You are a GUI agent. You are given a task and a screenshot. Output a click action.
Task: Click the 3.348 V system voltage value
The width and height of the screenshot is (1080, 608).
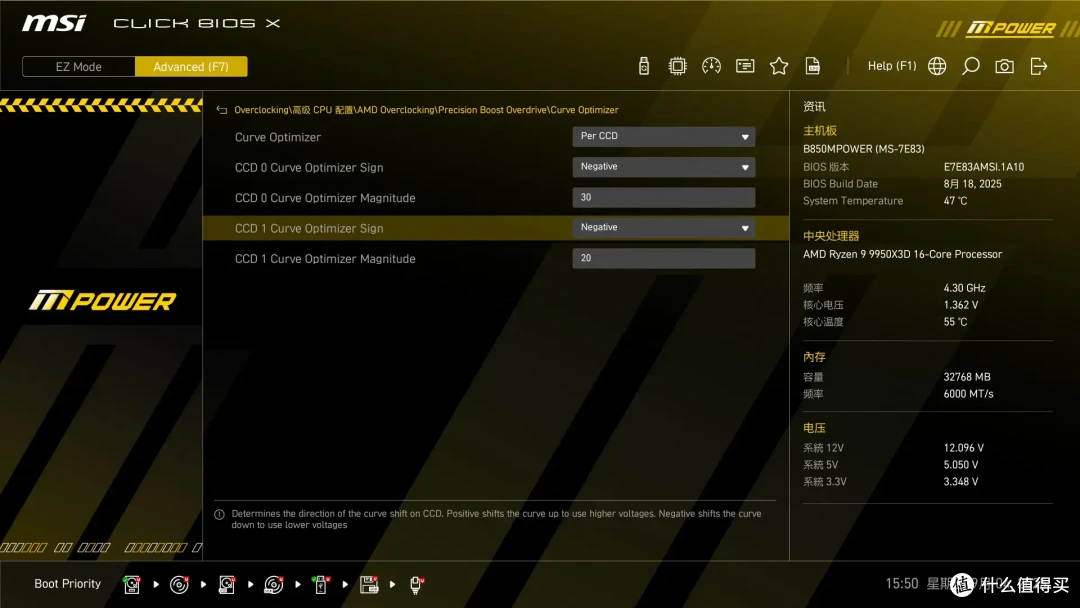tap(961, 481)
